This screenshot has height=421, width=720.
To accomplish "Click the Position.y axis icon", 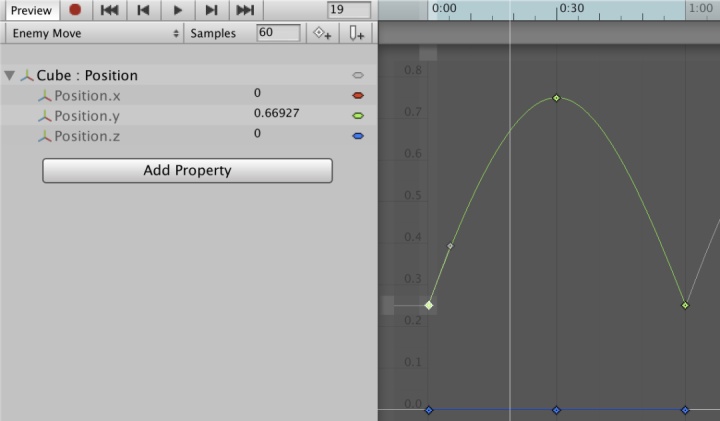I will [x=45, y=116].
